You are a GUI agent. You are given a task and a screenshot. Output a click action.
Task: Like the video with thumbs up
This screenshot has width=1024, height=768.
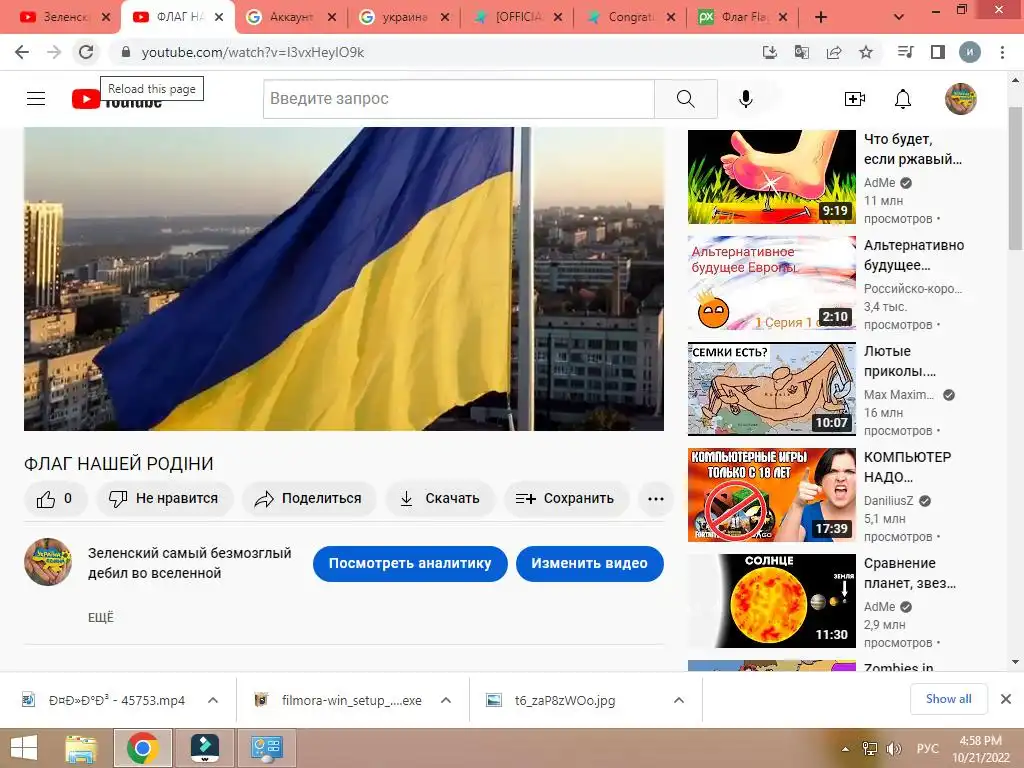click(55, 499)
